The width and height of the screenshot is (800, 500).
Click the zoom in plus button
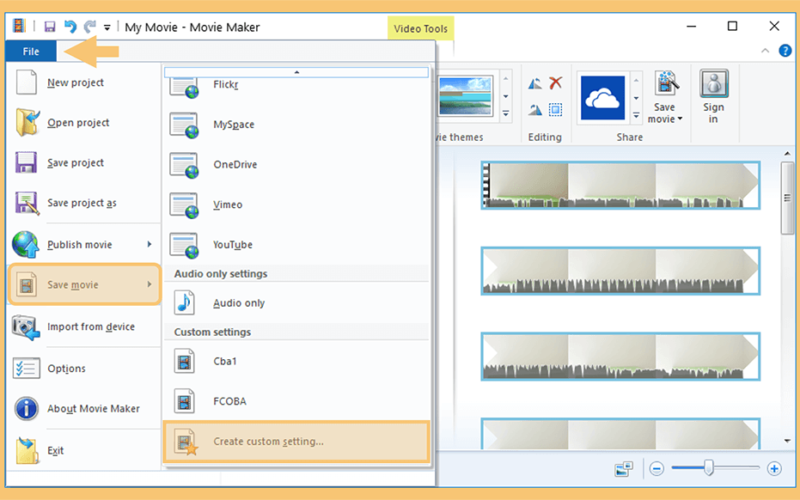[x=774, y=468]
